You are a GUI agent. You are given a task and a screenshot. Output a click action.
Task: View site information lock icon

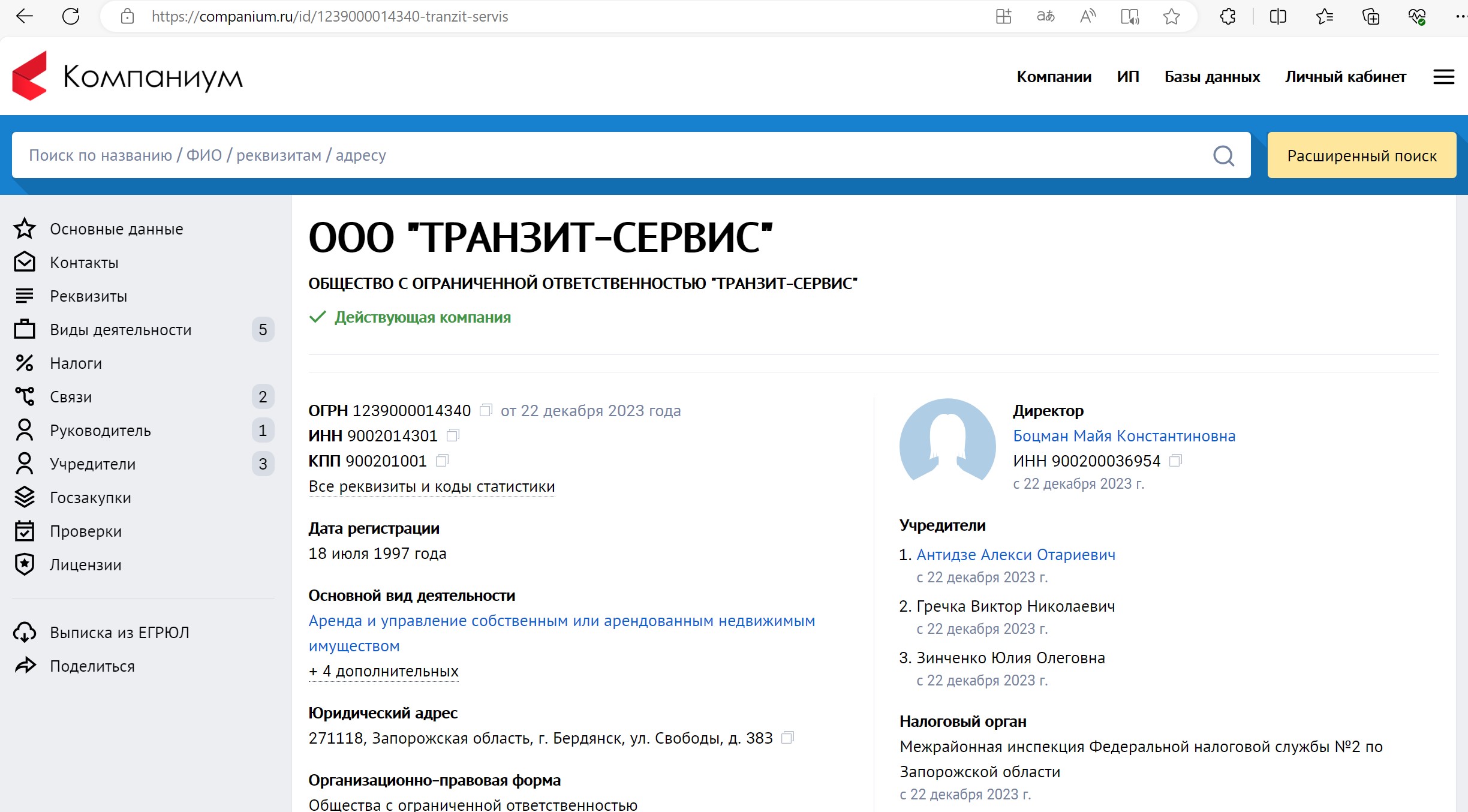coord(127,16)
